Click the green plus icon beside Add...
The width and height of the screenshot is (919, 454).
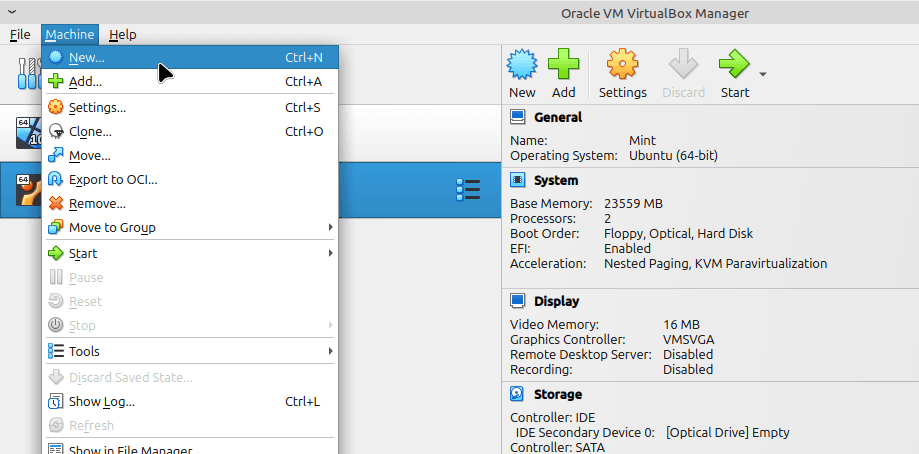(56, 81)
